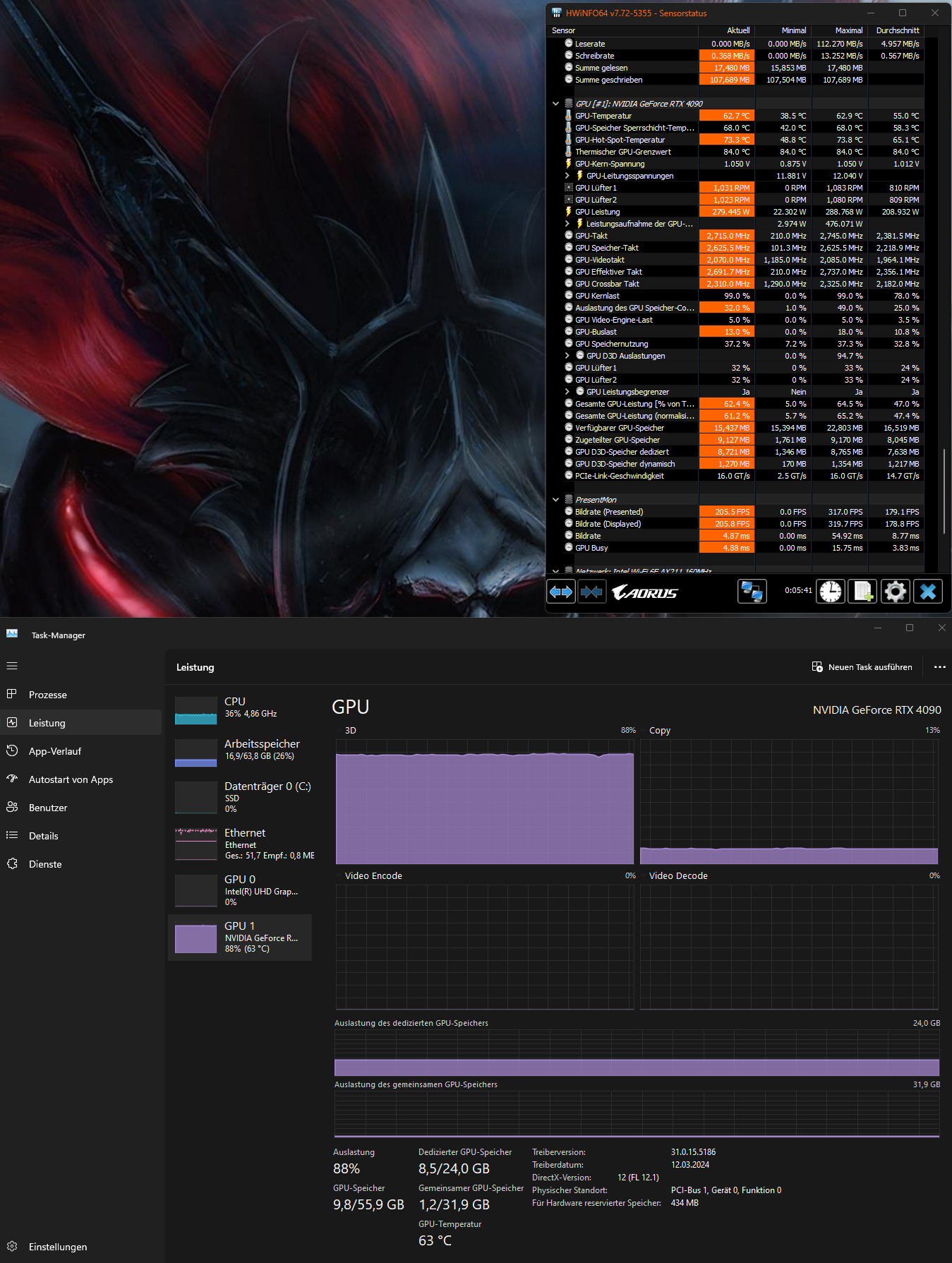Select GPU 0 Intel UHD entry
The image size is (952, 1263).
240,890
